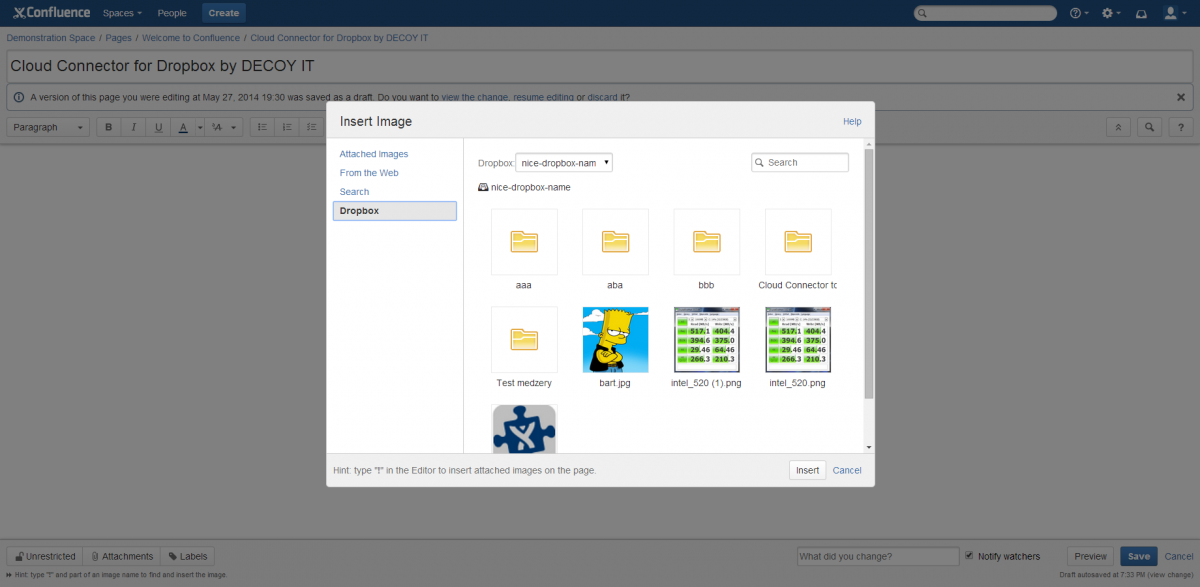Focus the header quick search field

point(985,13)
